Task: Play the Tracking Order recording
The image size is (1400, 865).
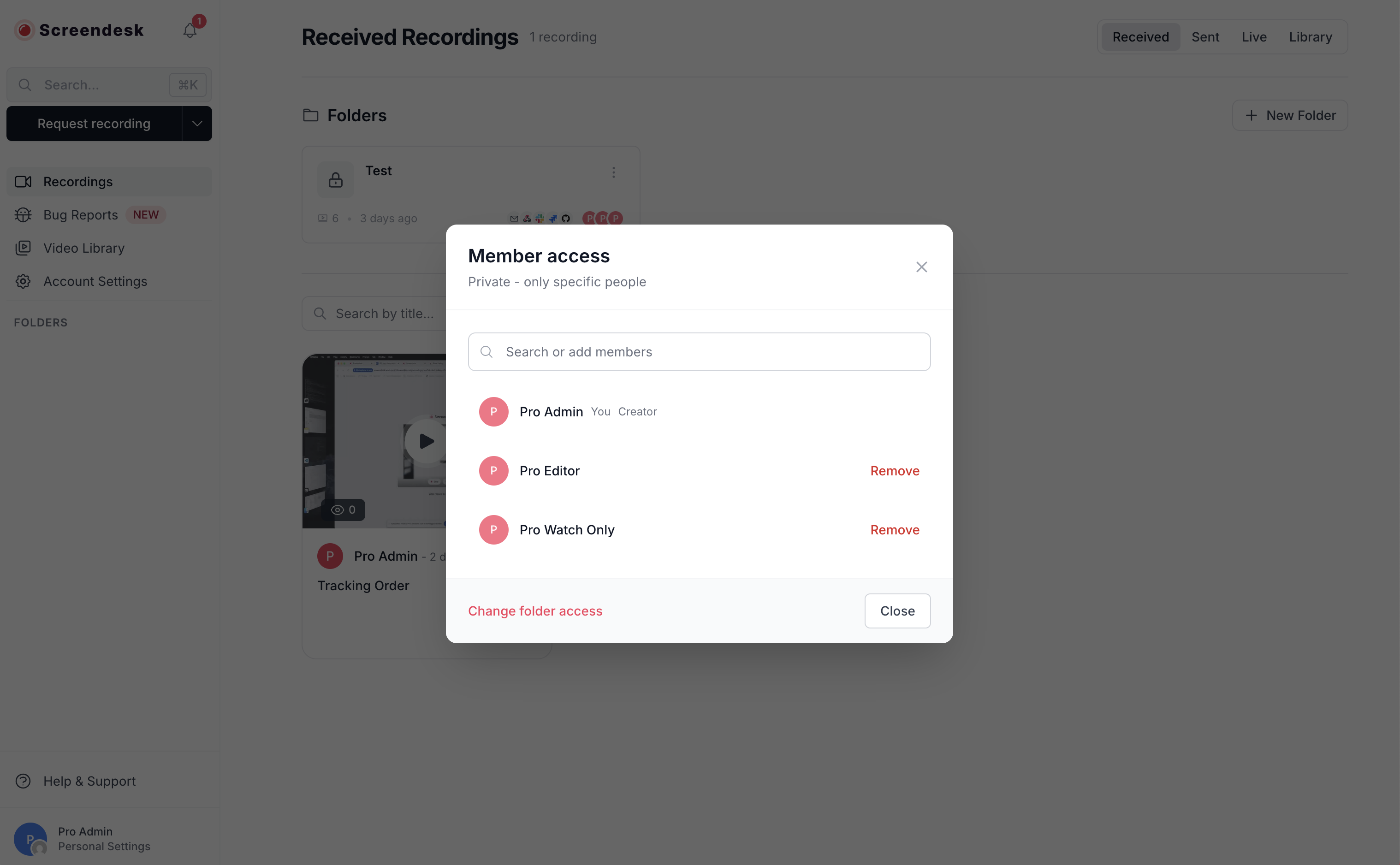Action: point(425,441)
